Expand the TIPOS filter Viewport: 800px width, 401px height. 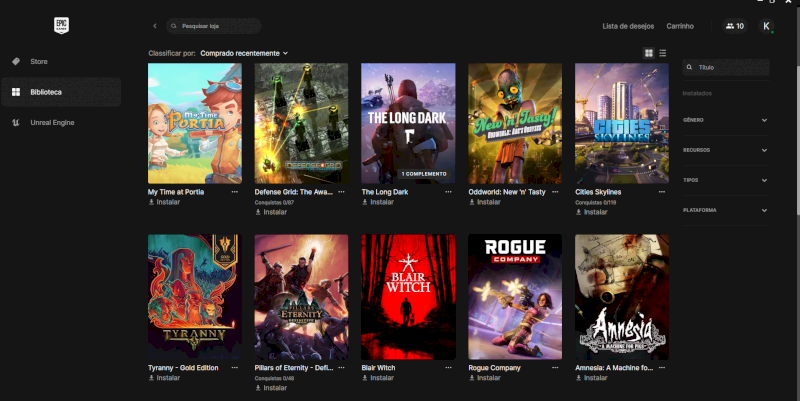click(725, 180)
